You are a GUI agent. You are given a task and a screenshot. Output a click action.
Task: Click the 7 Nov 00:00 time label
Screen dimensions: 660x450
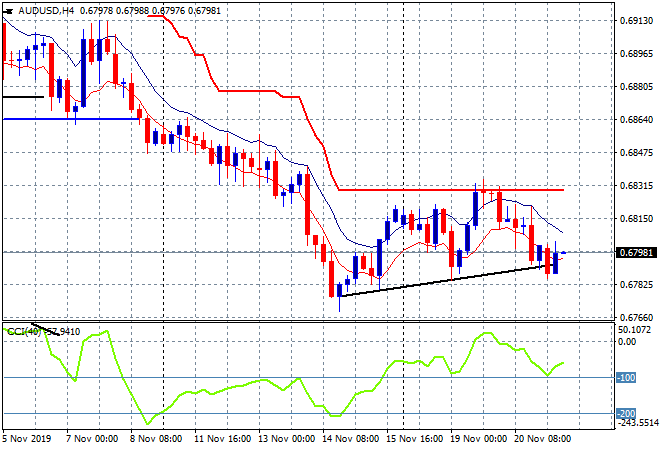92,439
